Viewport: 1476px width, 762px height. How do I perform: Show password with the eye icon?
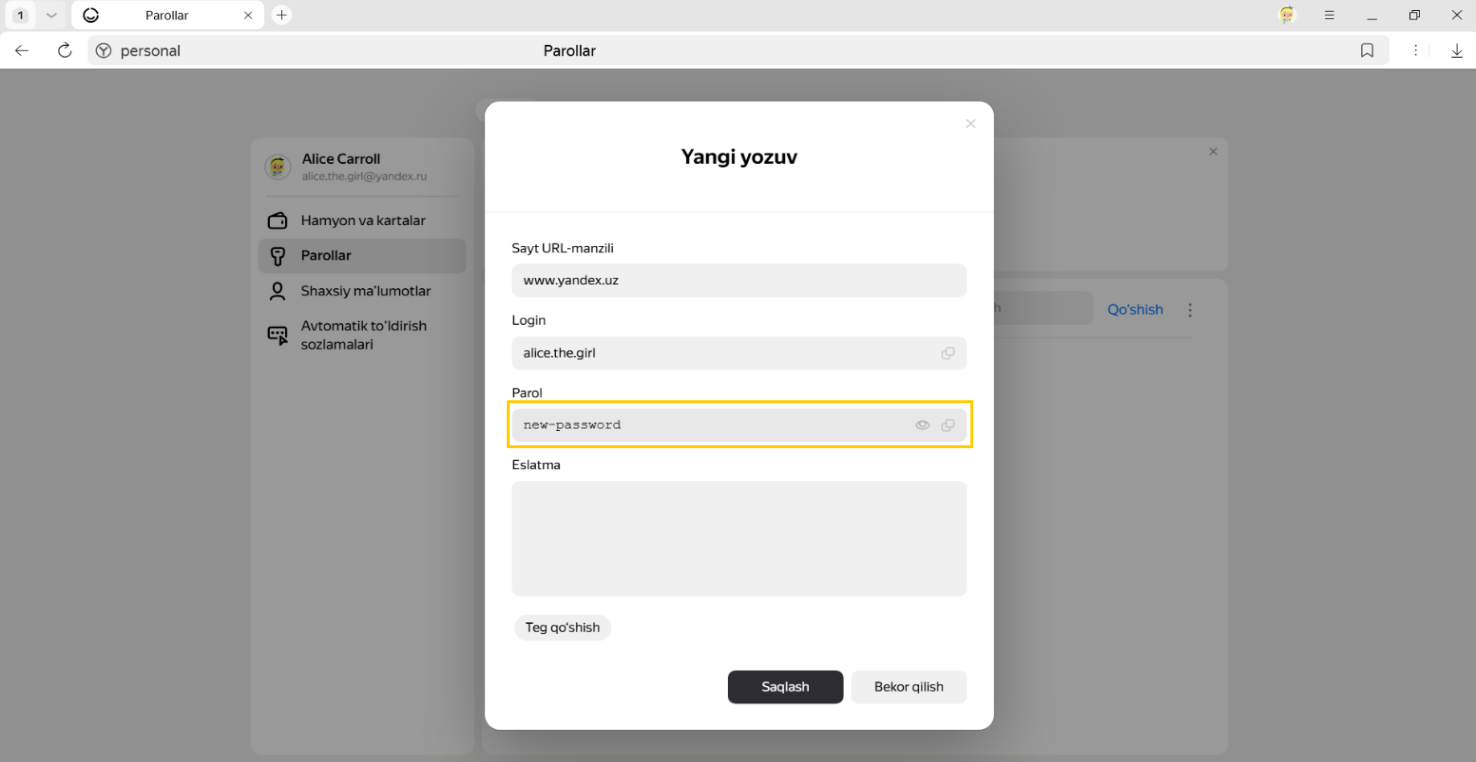click(x=922, y=425)
